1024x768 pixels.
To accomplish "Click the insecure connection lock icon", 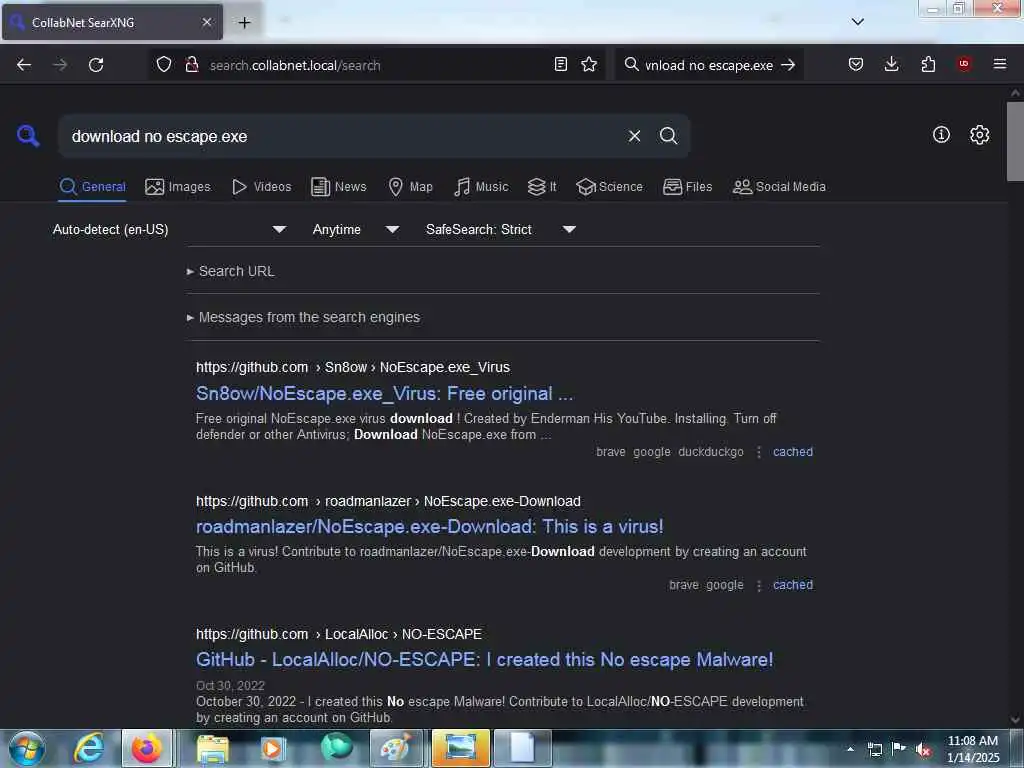I will [x=192, y=65].
